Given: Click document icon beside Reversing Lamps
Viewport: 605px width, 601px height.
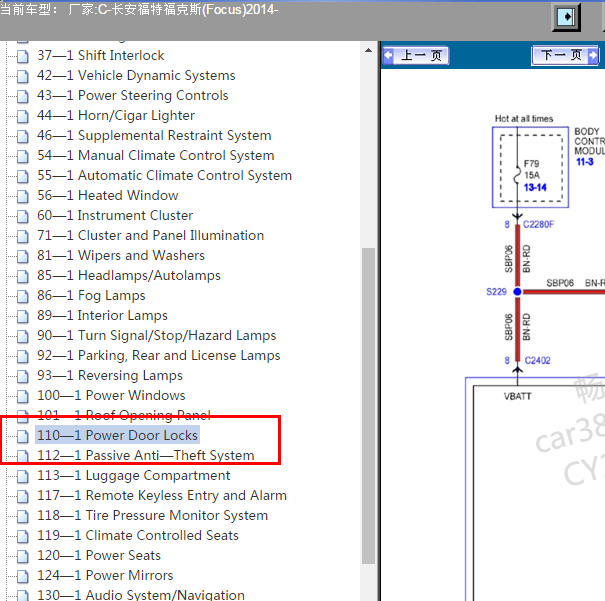Looking at the screenshot, I should coord(23,376).
